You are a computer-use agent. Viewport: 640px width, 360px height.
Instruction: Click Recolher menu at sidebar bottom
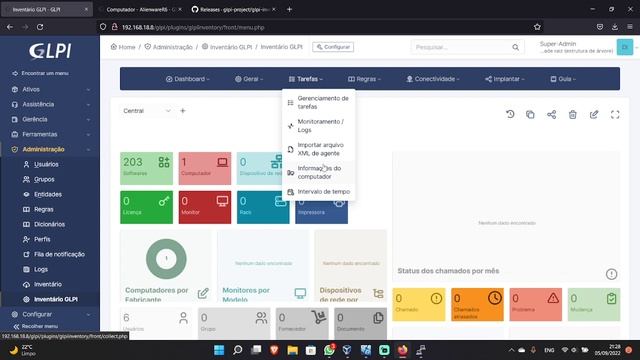[x=36, y=326]
